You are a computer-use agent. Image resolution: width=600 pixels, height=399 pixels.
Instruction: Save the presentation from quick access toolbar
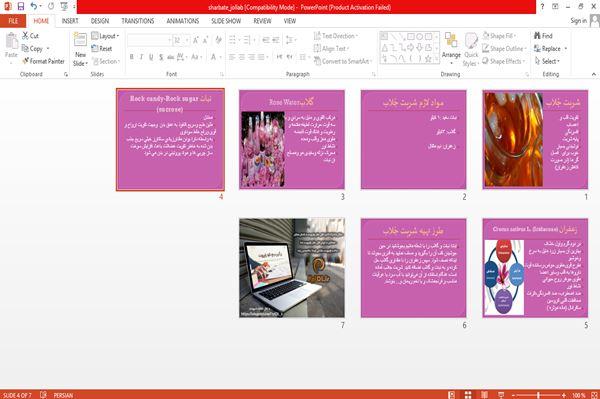point(21,6)
